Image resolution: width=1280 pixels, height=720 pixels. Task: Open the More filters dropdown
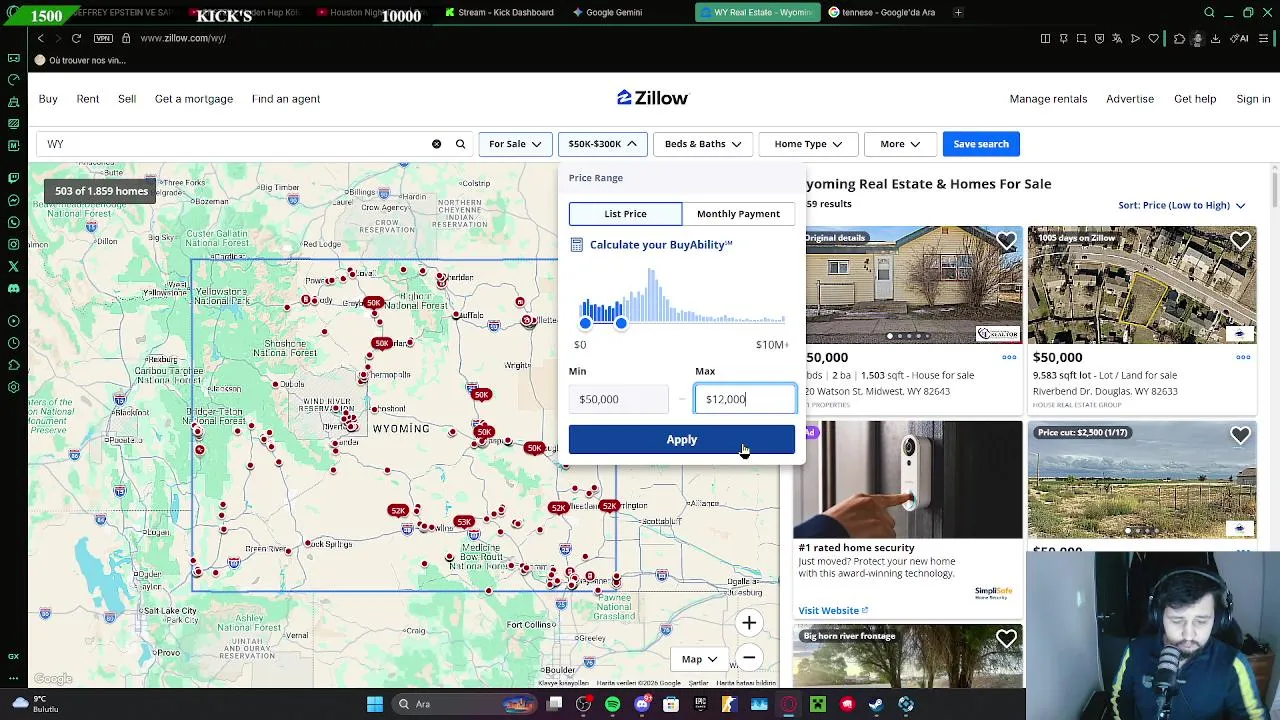click(x=900, y=144)
